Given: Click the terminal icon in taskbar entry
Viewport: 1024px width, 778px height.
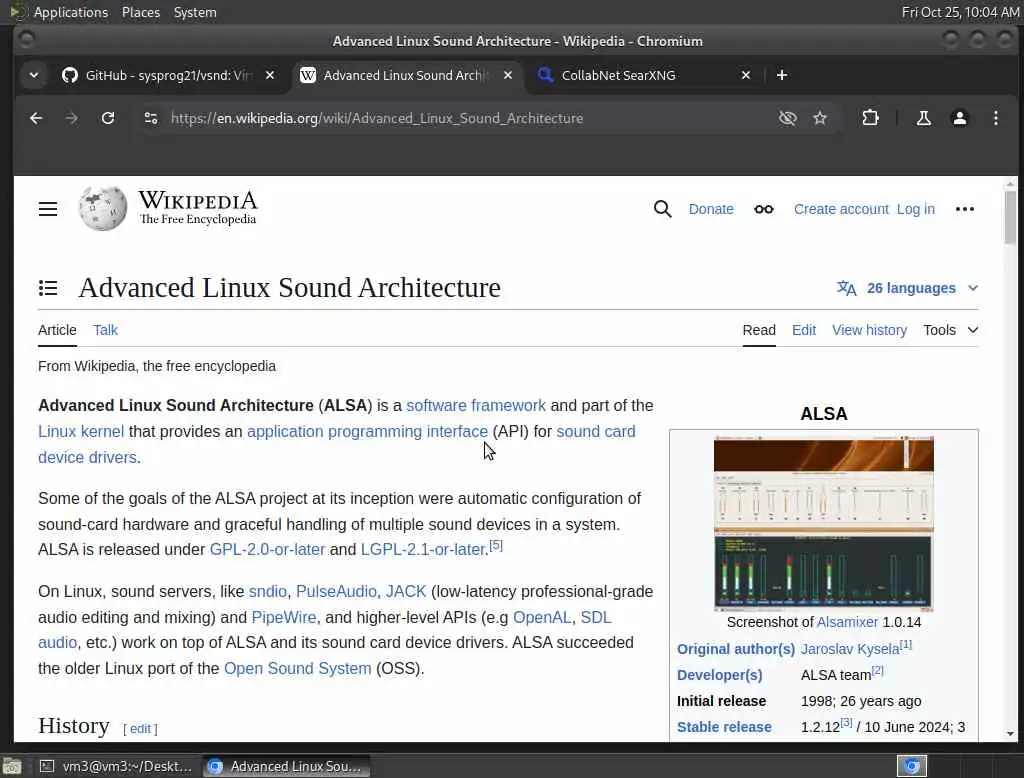Looking at the screenshot, I should click(x=47, y=766).
